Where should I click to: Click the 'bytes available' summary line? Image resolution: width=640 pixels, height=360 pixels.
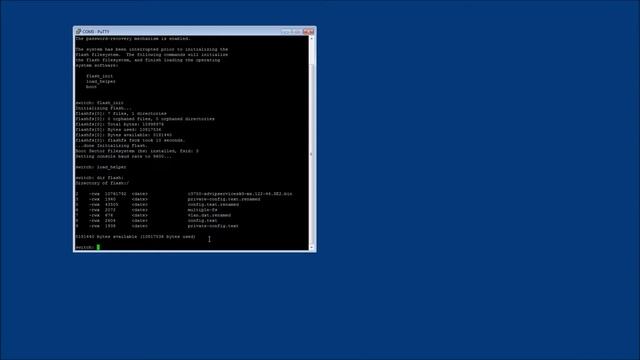click(136, 237)
